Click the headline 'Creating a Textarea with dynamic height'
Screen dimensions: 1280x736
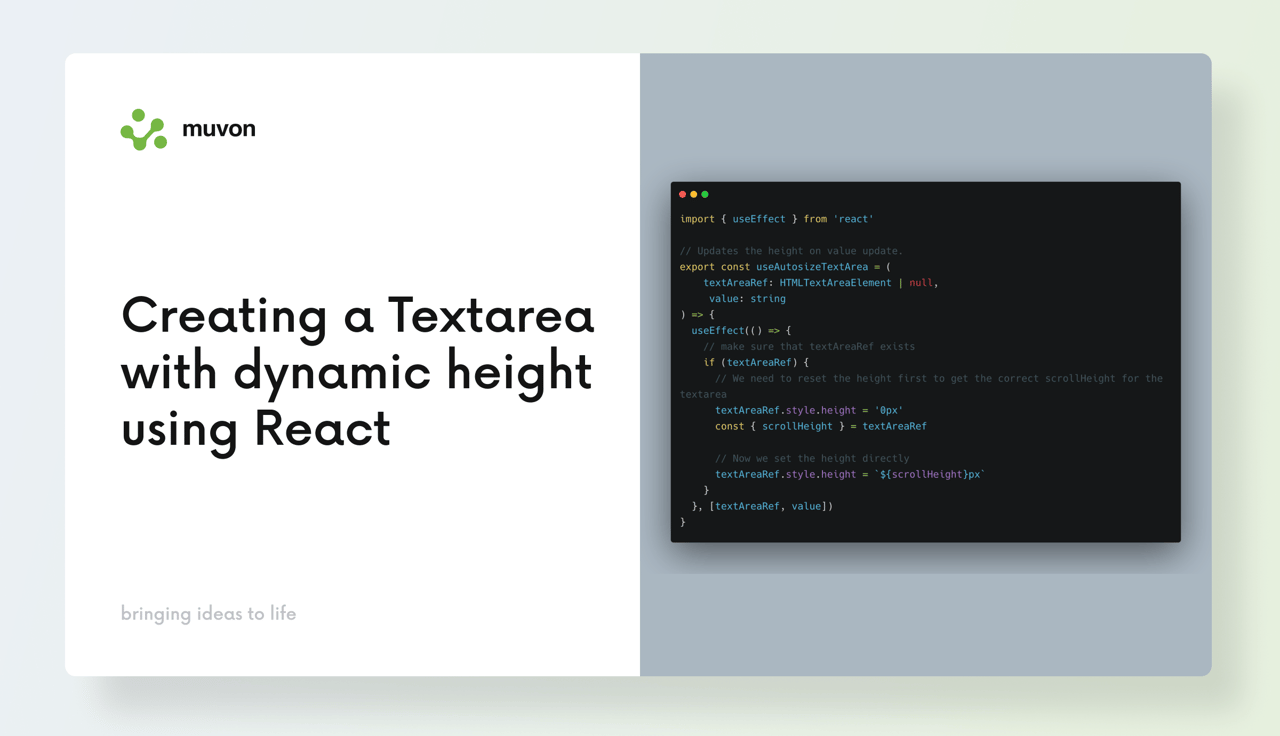click(x=357, y=373)
